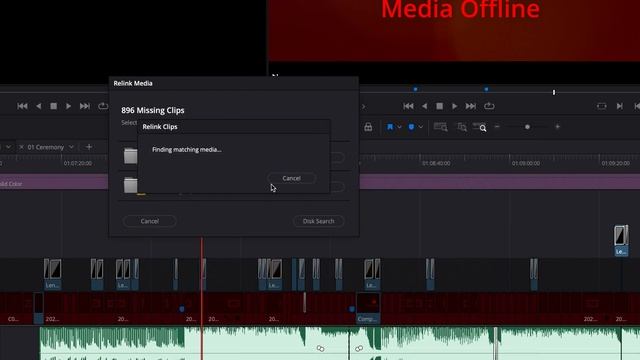Select the detail zoom icon
Screen dimensions: 640x360
pos(462,127)
